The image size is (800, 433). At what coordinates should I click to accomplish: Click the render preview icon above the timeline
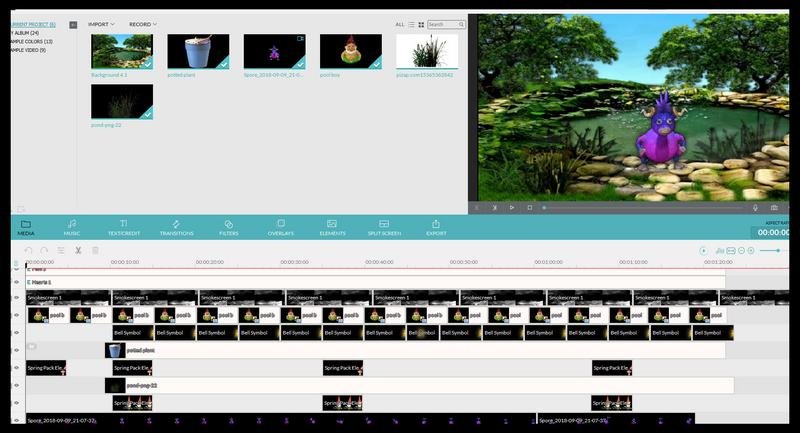point(704,250)
